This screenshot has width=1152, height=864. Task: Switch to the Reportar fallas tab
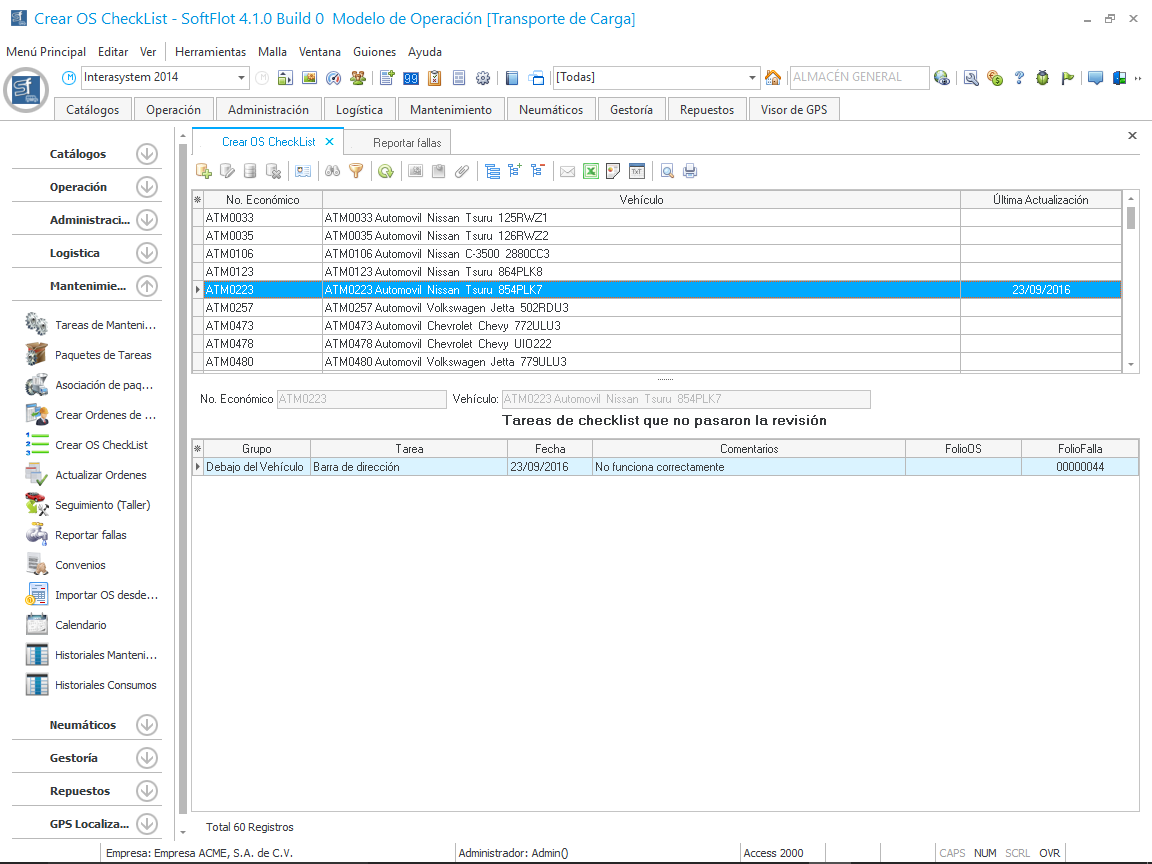click(x=407, y=143)
